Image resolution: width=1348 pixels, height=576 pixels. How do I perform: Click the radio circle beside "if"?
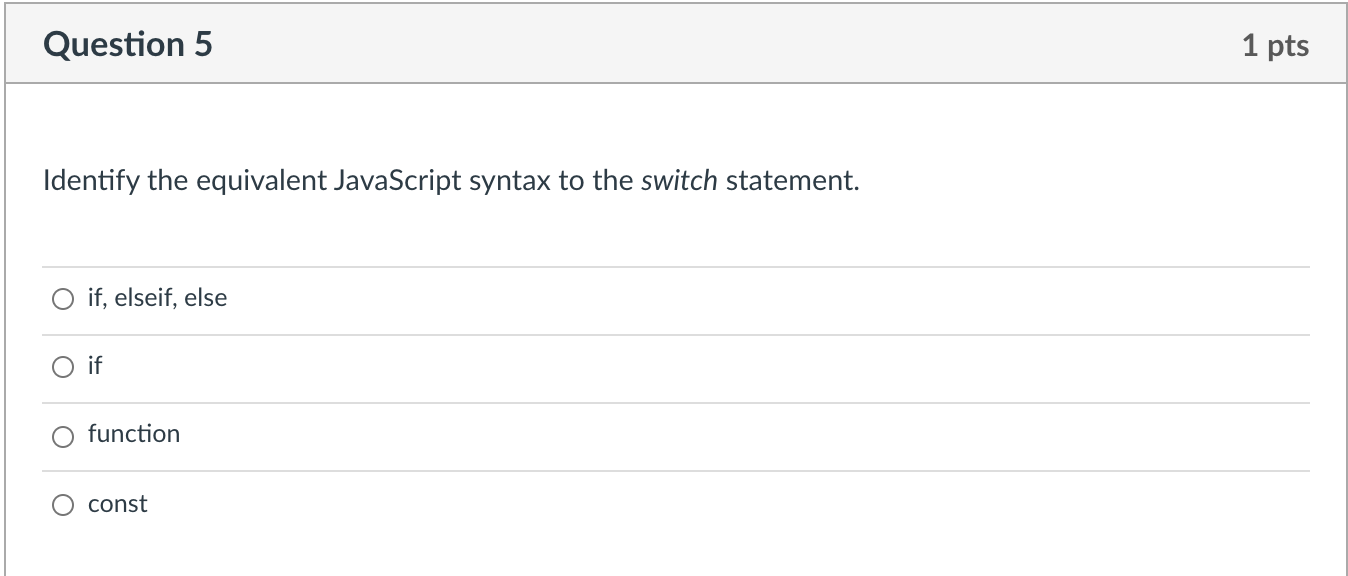(x=62, y=366)
